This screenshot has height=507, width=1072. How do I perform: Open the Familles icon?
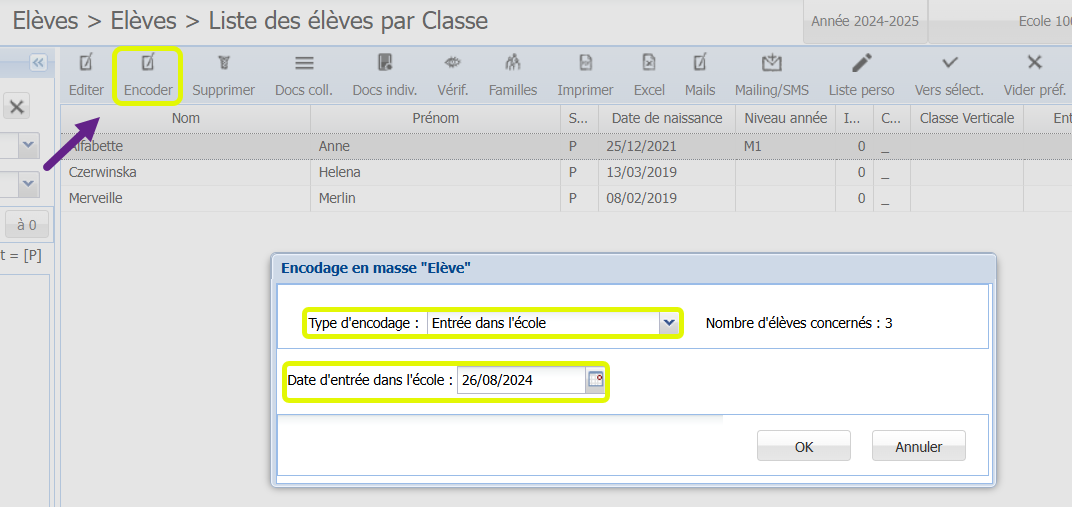512,64
